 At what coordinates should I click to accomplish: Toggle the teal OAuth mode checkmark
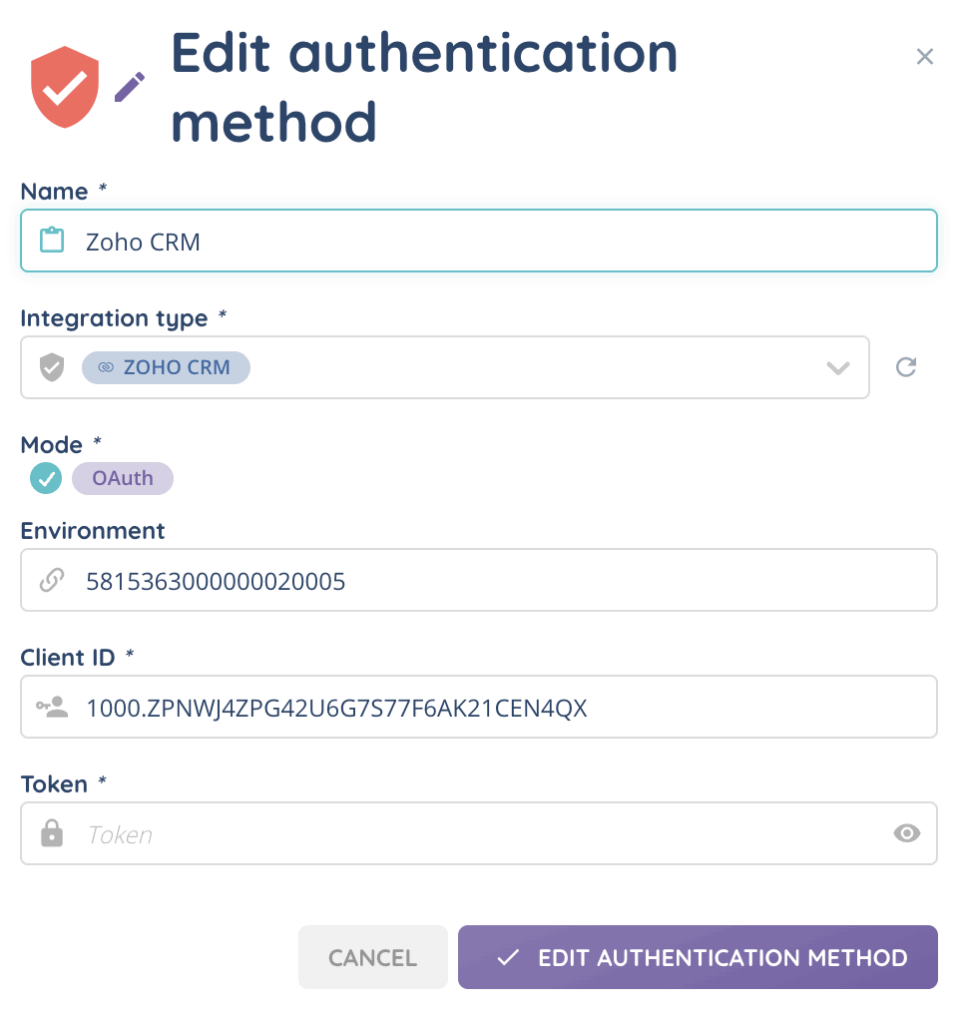[x=45, y=478]
